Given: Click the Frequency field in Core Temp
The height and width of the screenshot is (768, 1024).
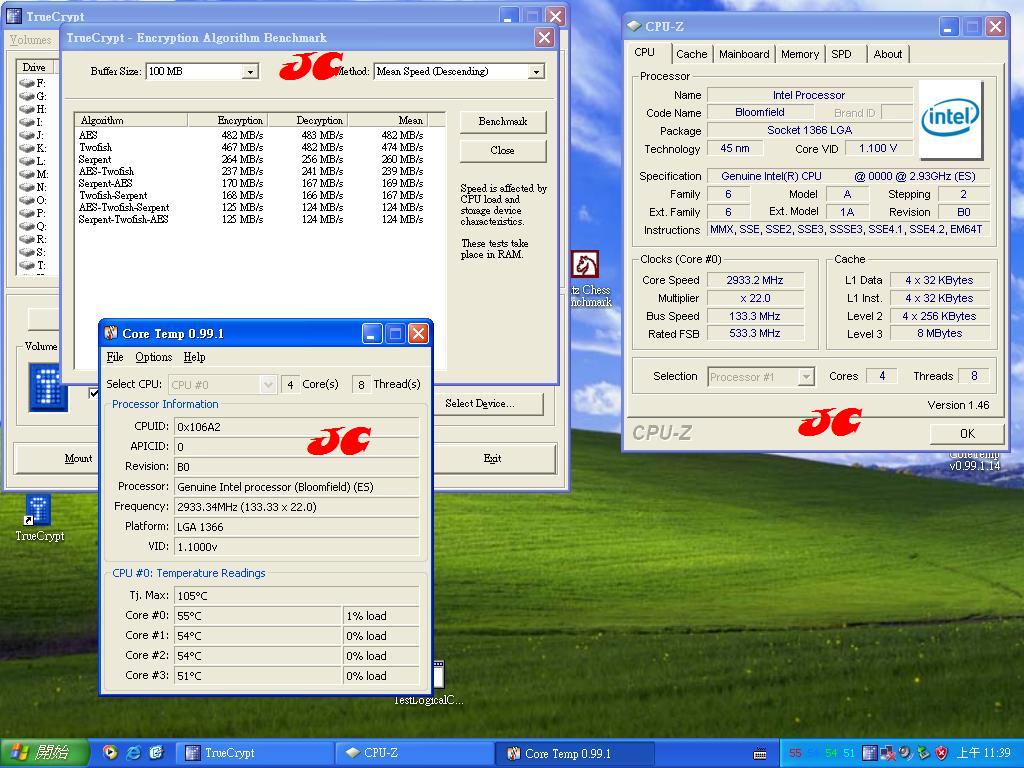Looking at the screenshot, I should [x=296, y=507].
